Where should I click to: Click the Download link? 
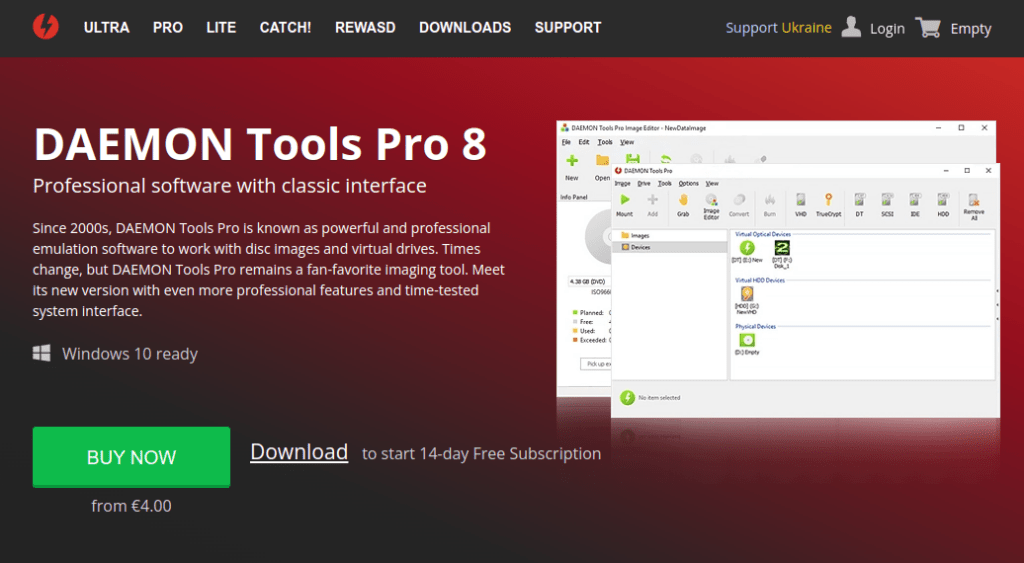coord(299,452)
